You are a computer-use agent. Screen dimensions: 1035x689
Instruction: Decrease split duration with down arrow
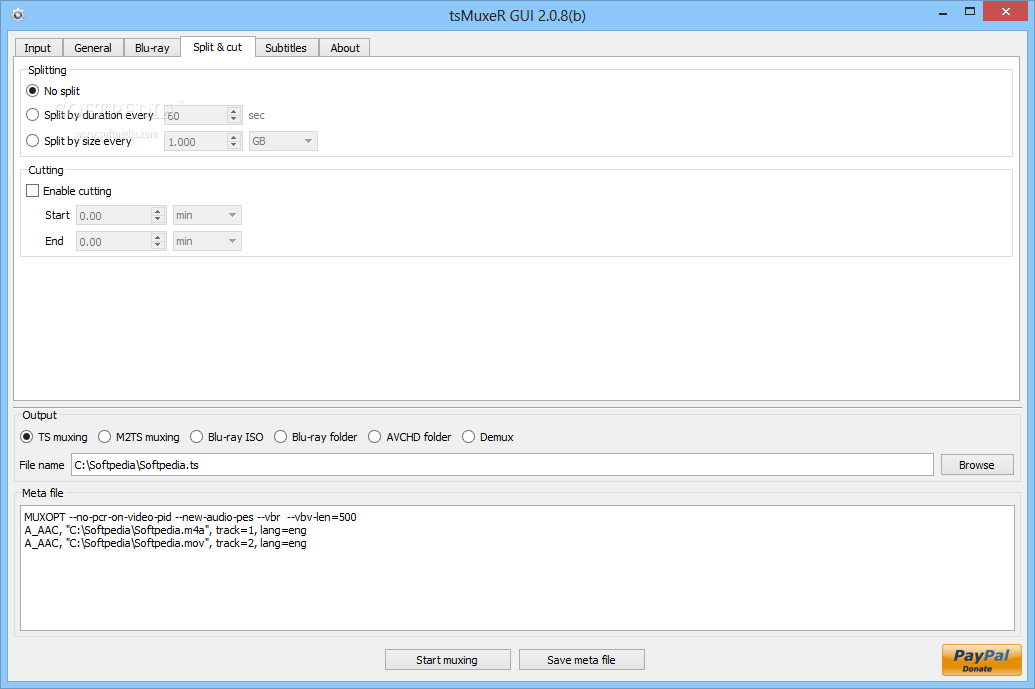tap(234, 119)
